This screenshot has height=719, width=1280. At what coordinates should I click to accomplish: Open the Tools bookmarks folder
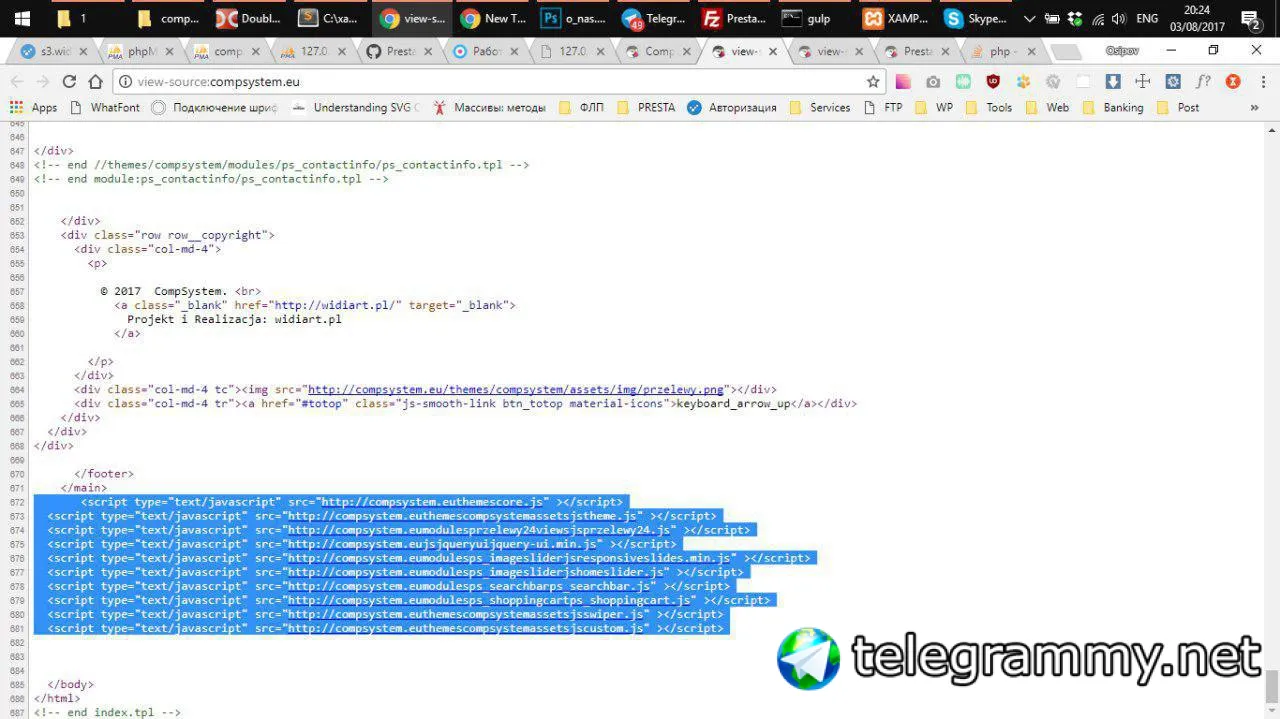pyautogui.click(x=988, y=108)
